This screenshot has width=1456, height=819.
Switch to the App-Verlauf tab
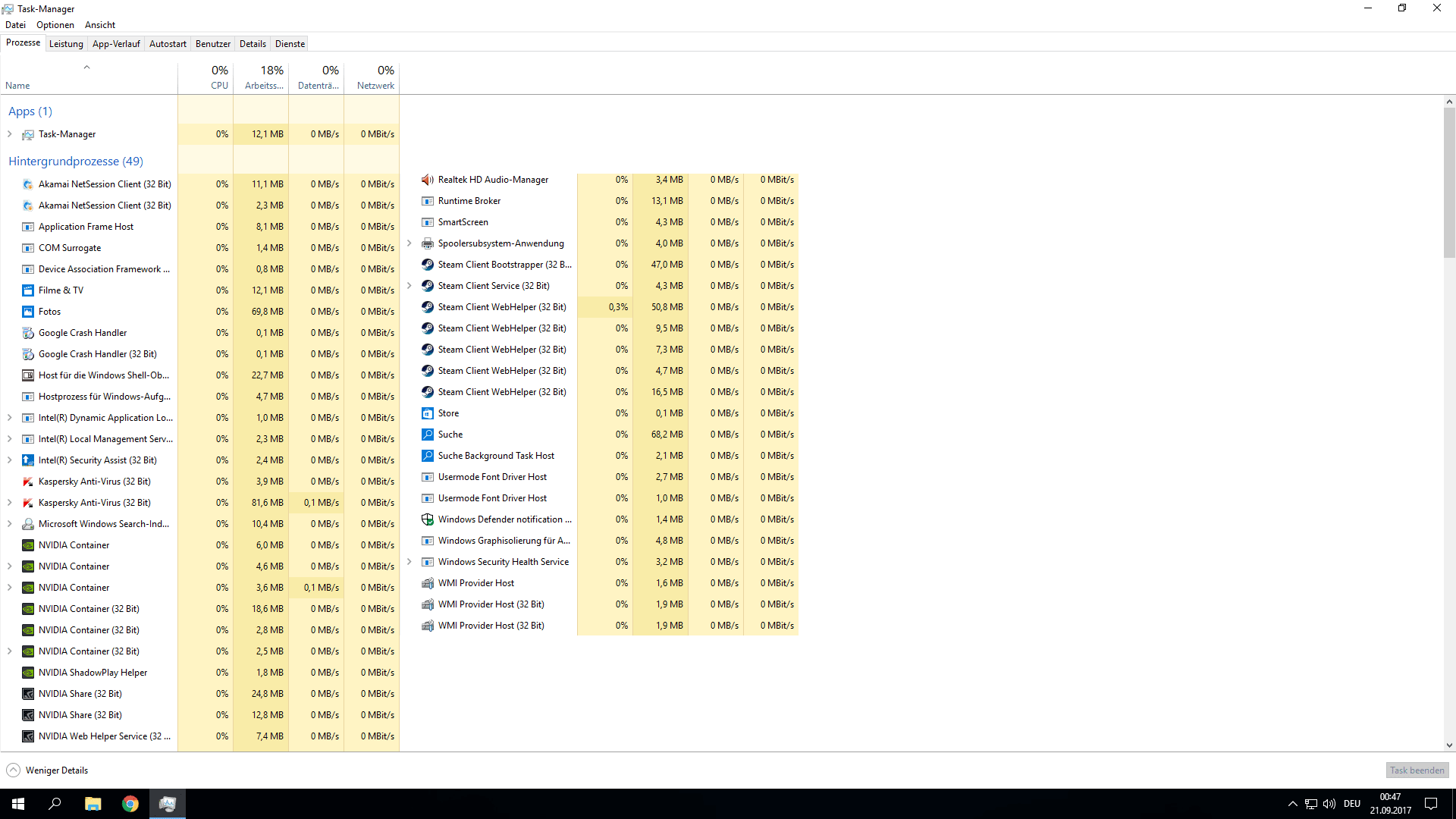pos(116,44)
